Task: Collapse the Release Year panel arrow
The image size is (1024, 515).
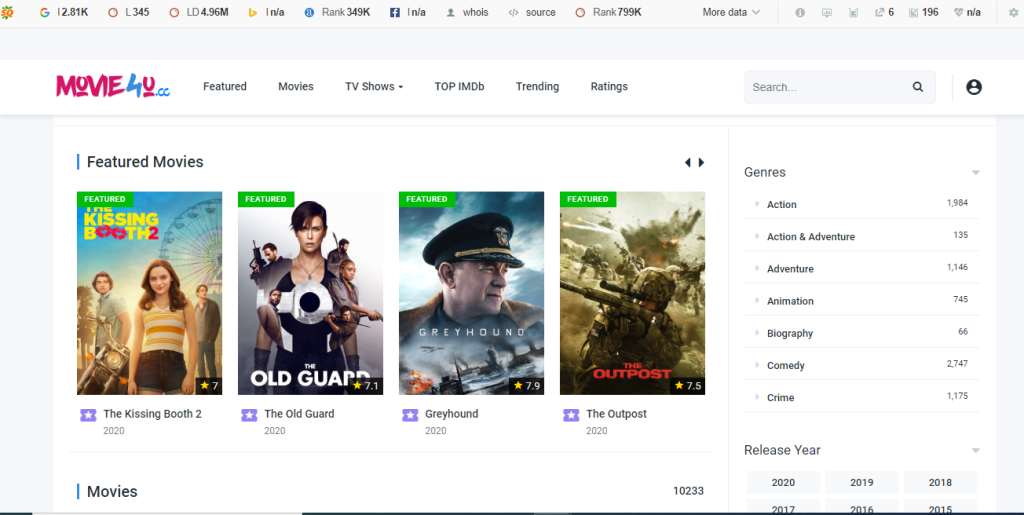Action: pos(976,450)
